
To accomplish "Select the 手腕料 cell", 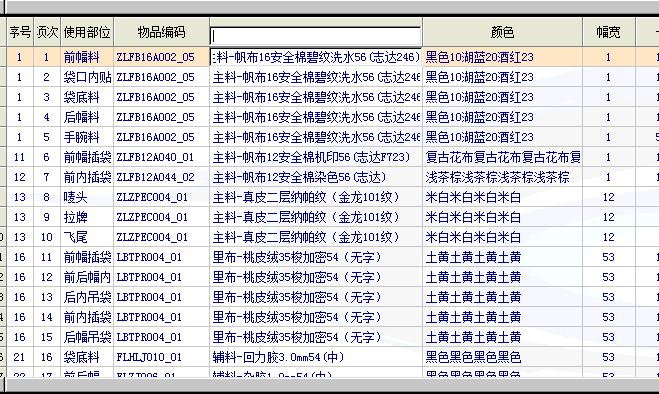I will pyautogui.click(x=87, y=137).
